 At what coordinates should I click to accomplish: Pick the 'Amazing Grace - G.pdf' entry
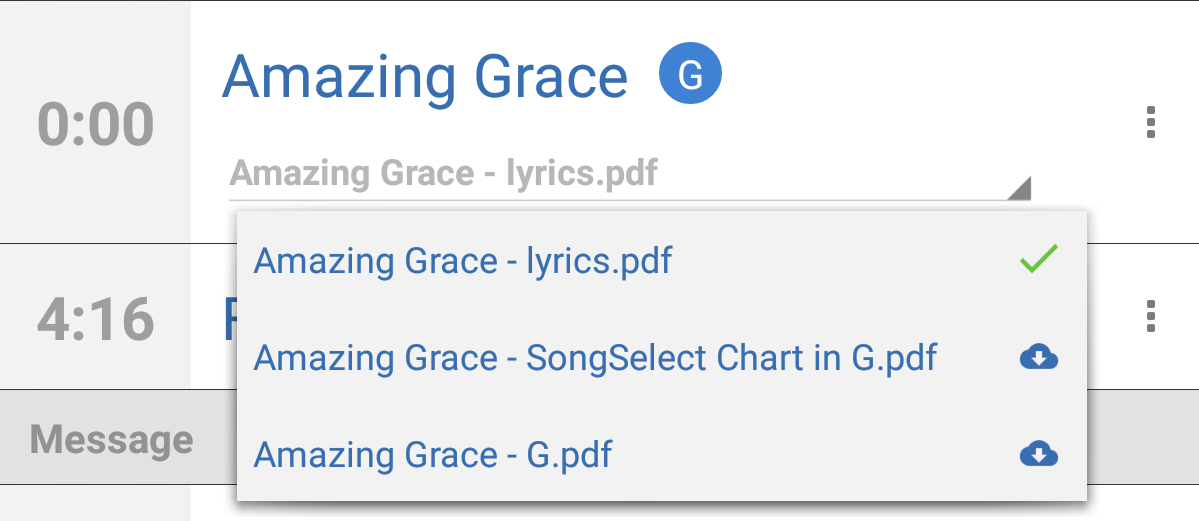pyautogui.click(x=433, y=455)
